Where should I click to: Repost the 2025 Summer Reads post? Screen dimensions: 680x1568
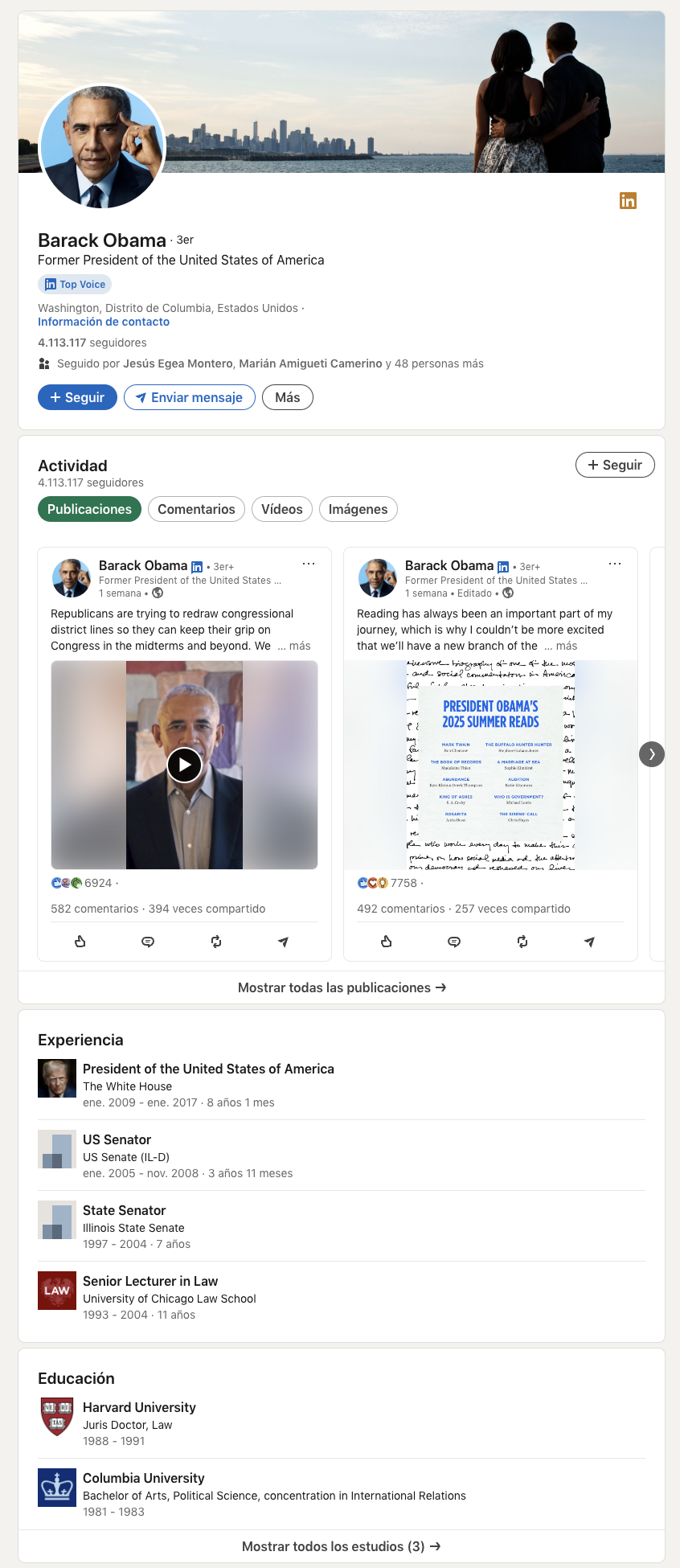[x=522, y=942]
